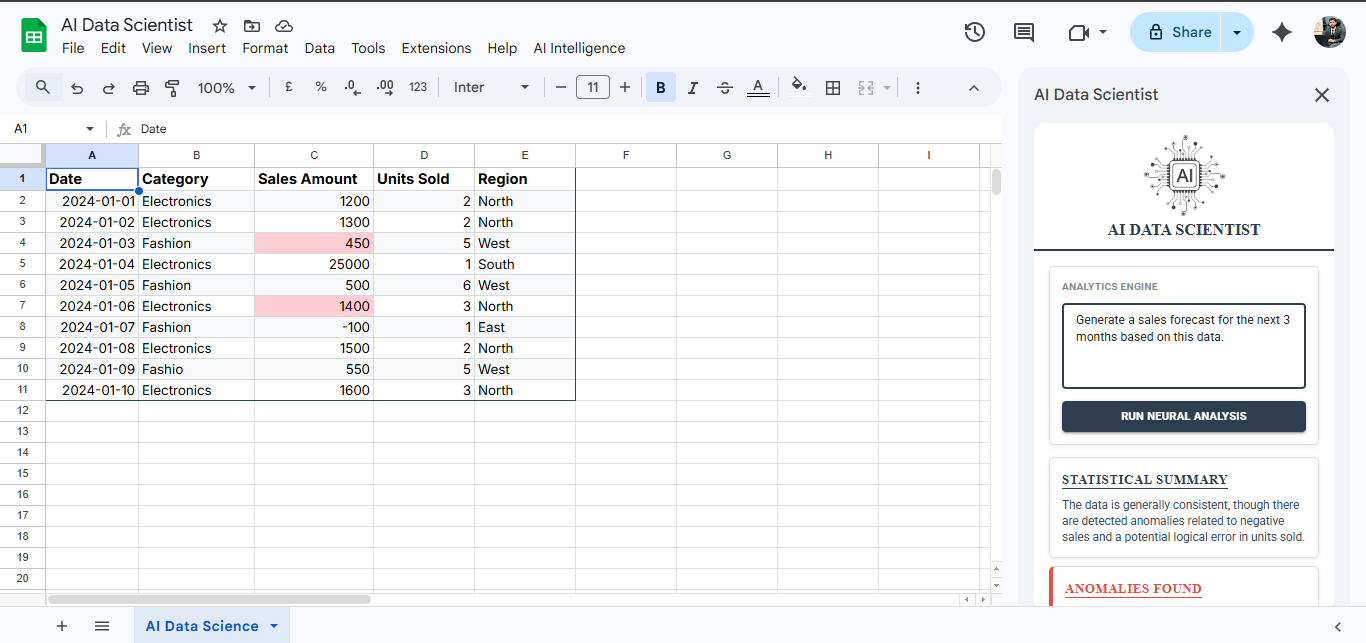Click the RUN NEURAL ANALYSIS button
Screen dimensions: 1366x643
coord(1183,416)
